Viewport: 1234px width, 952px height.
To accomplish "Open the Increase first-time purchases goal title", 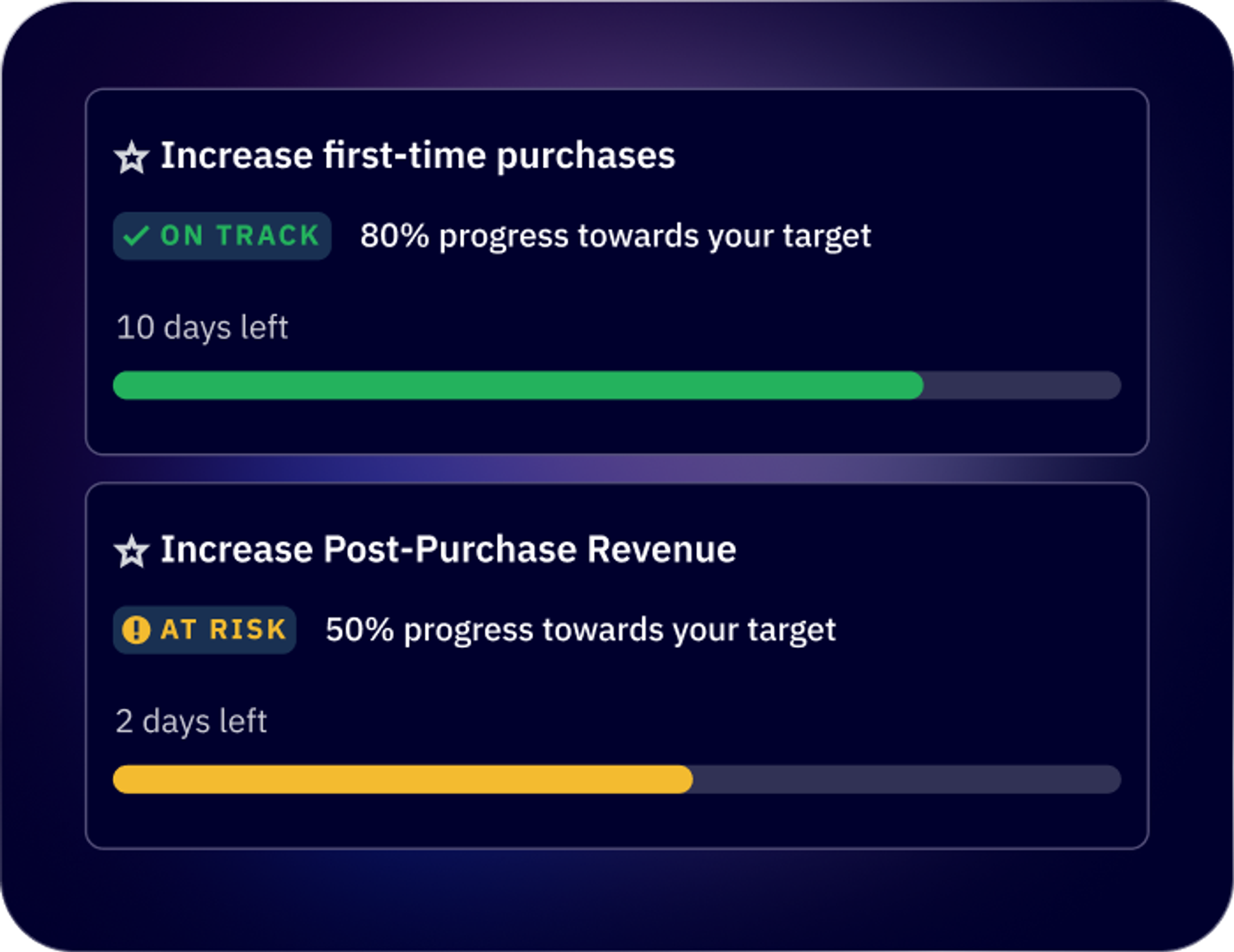I will point(418,156).
